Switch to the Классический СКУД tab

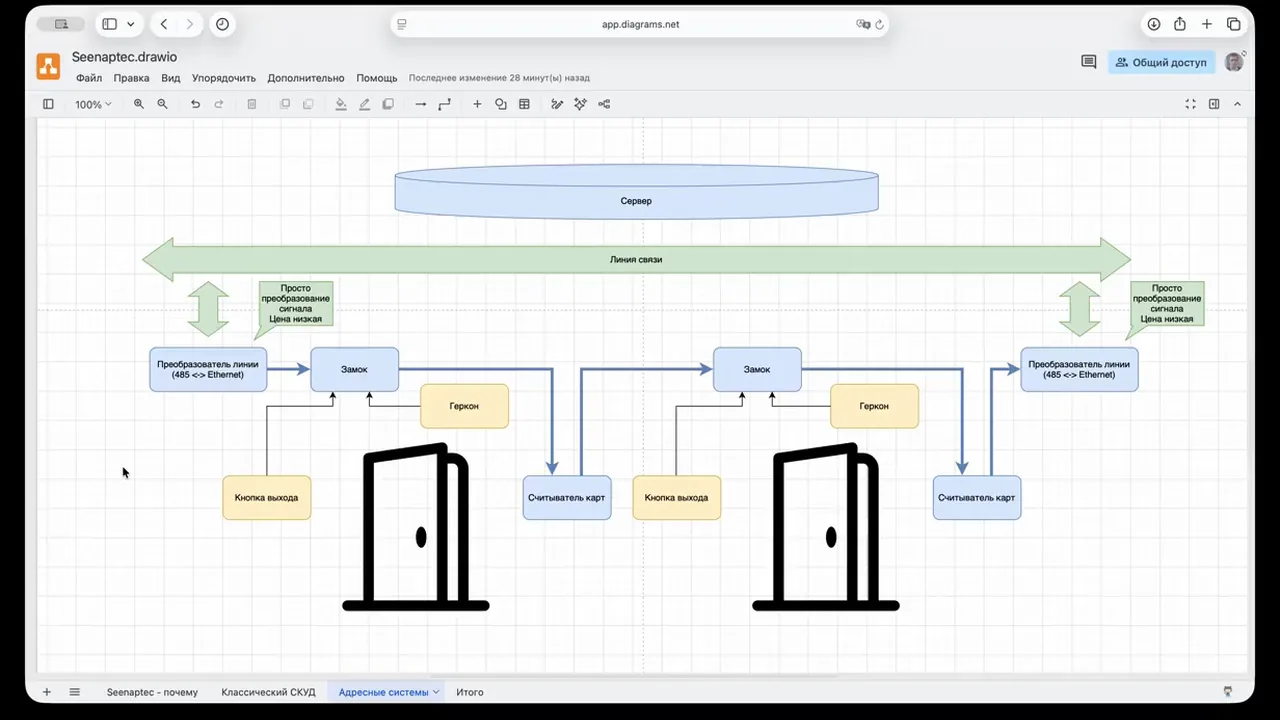(x=268, y=692)
